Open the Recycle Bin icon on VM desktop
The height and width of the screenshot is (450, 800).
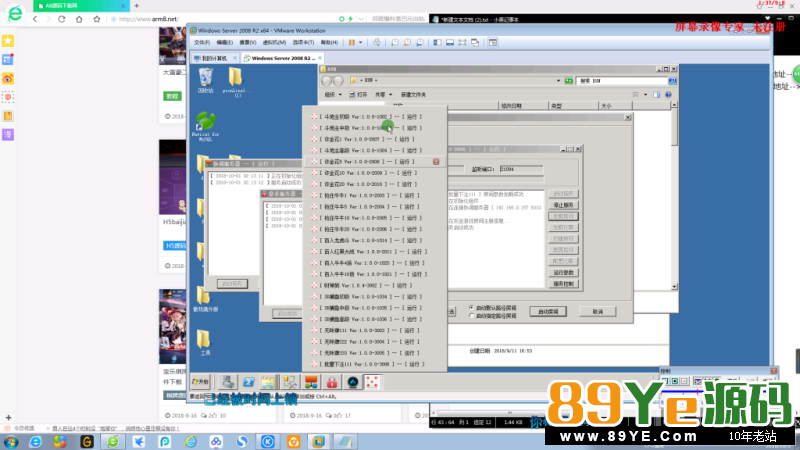click(x=205, y=81)
